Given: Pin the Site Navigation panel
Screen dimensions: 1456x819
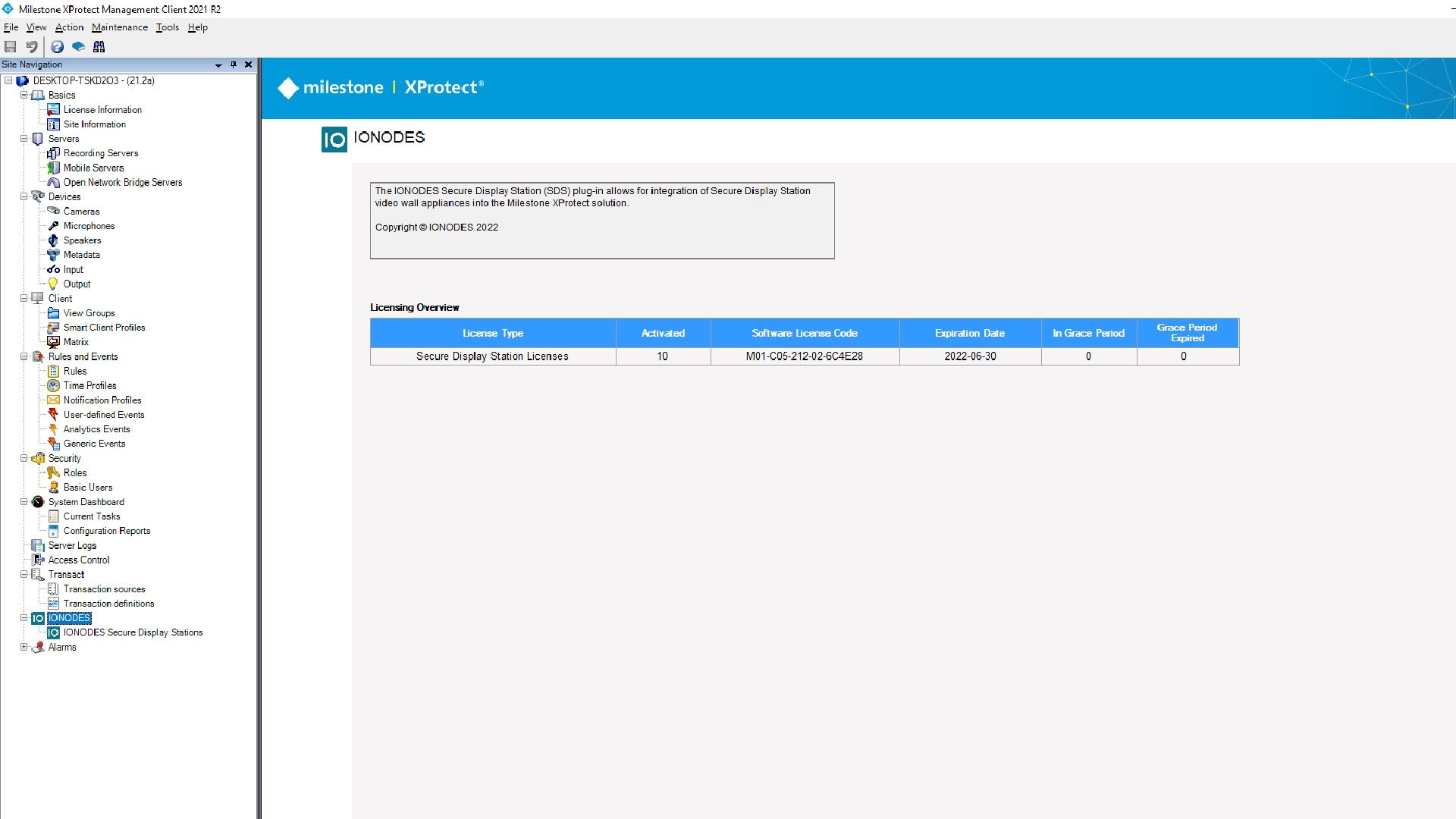Looking at the screenshot, I should click(x=234, y=65).
